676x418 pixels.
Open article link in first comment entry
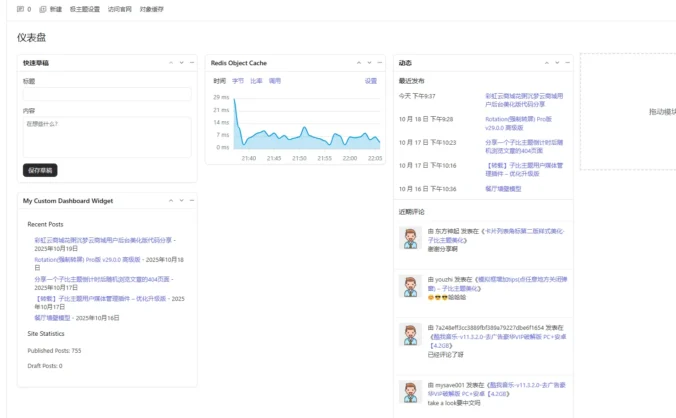coord(496,236)
